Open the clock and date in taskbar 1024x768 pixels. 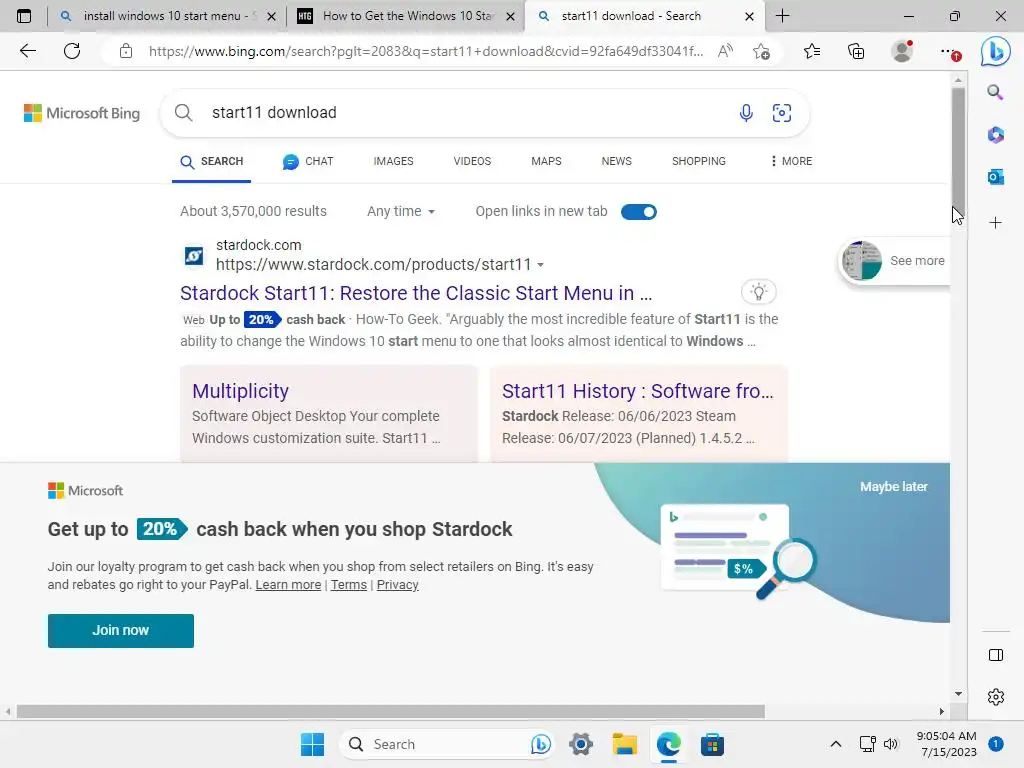(946, 744)
